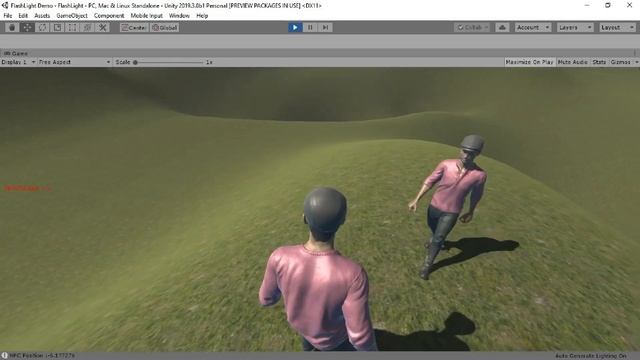This screenshot has height=360, width=640.
Task: Minimize the Unity window
Action: (587, 5)
